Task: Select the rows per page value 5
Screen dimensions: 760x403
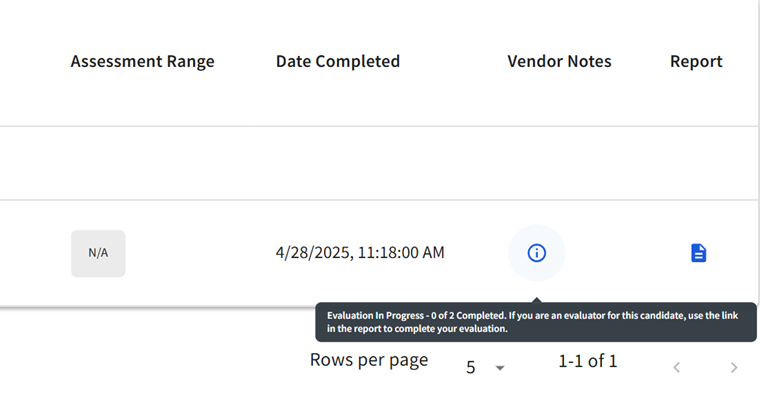Action: 471,367
